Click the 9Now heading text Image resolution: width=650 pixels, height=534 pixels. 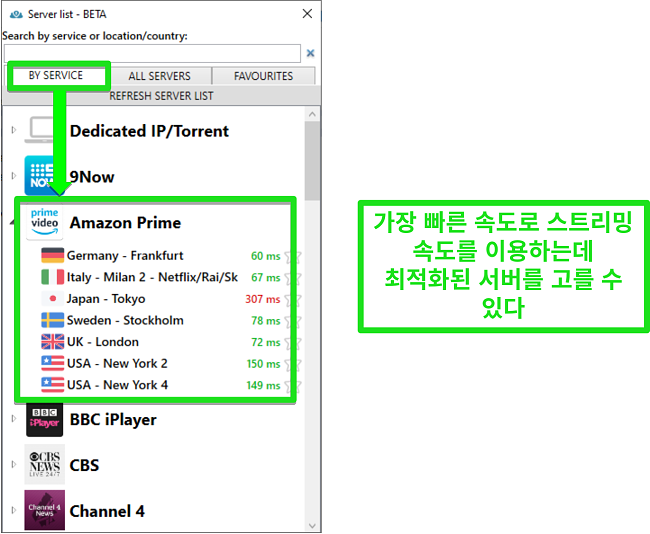click(x=92, y=177)
